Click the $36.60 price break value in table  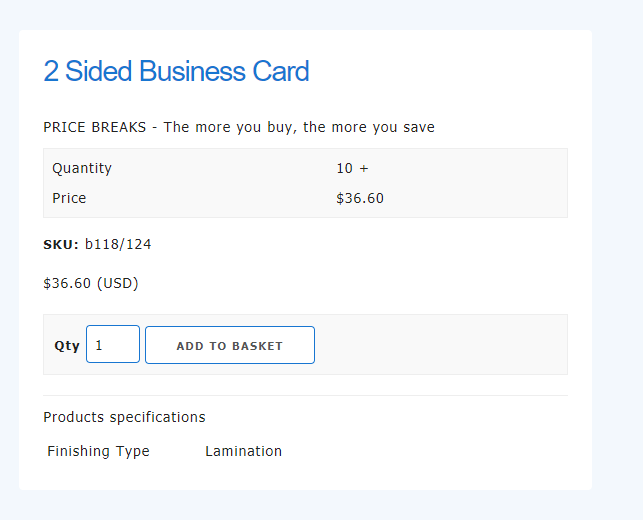[360, 198]
